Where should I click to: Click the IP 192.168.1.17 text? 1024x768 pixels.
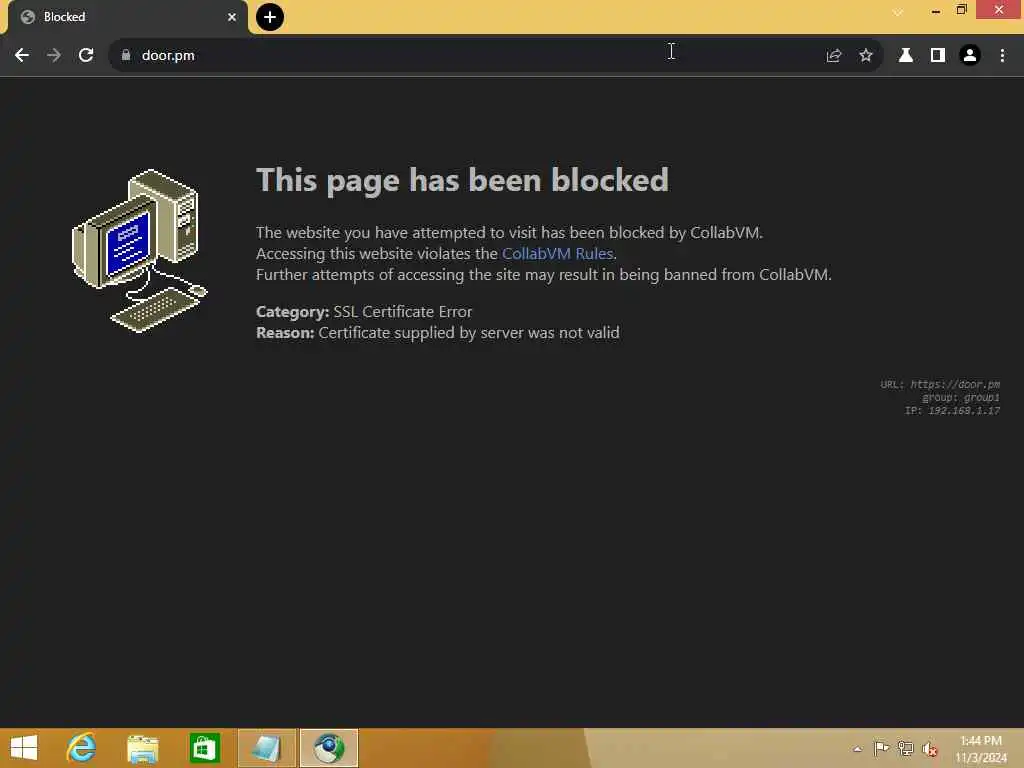[952, 410]
